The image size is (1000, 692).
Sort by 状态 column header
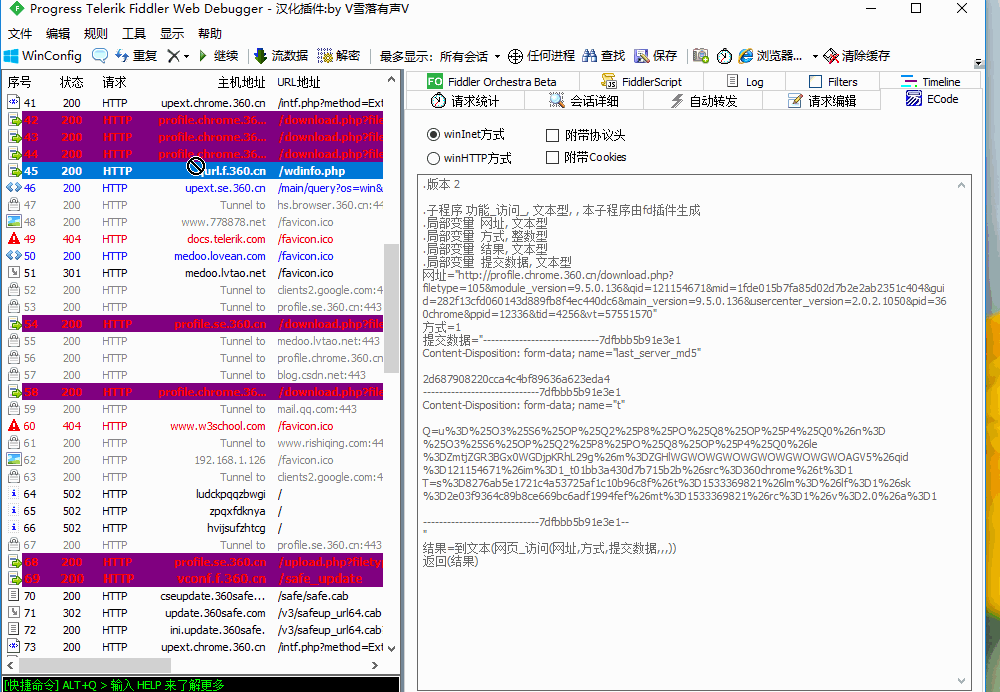(71, 82)
